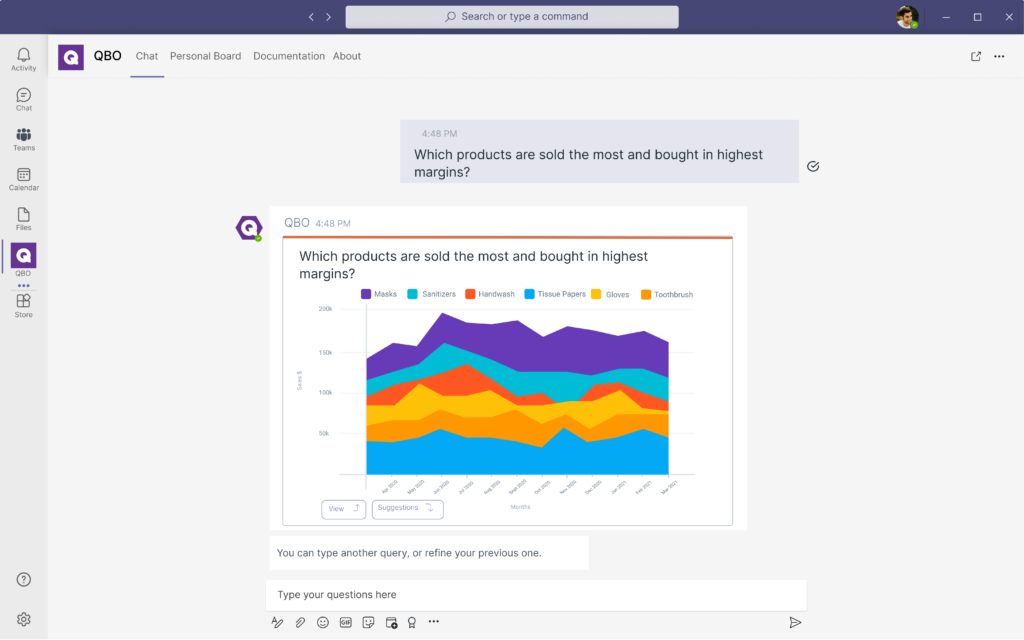Screen dimensions: 1024x640
Task: Send the message with arrow icon
Action: 795,622
